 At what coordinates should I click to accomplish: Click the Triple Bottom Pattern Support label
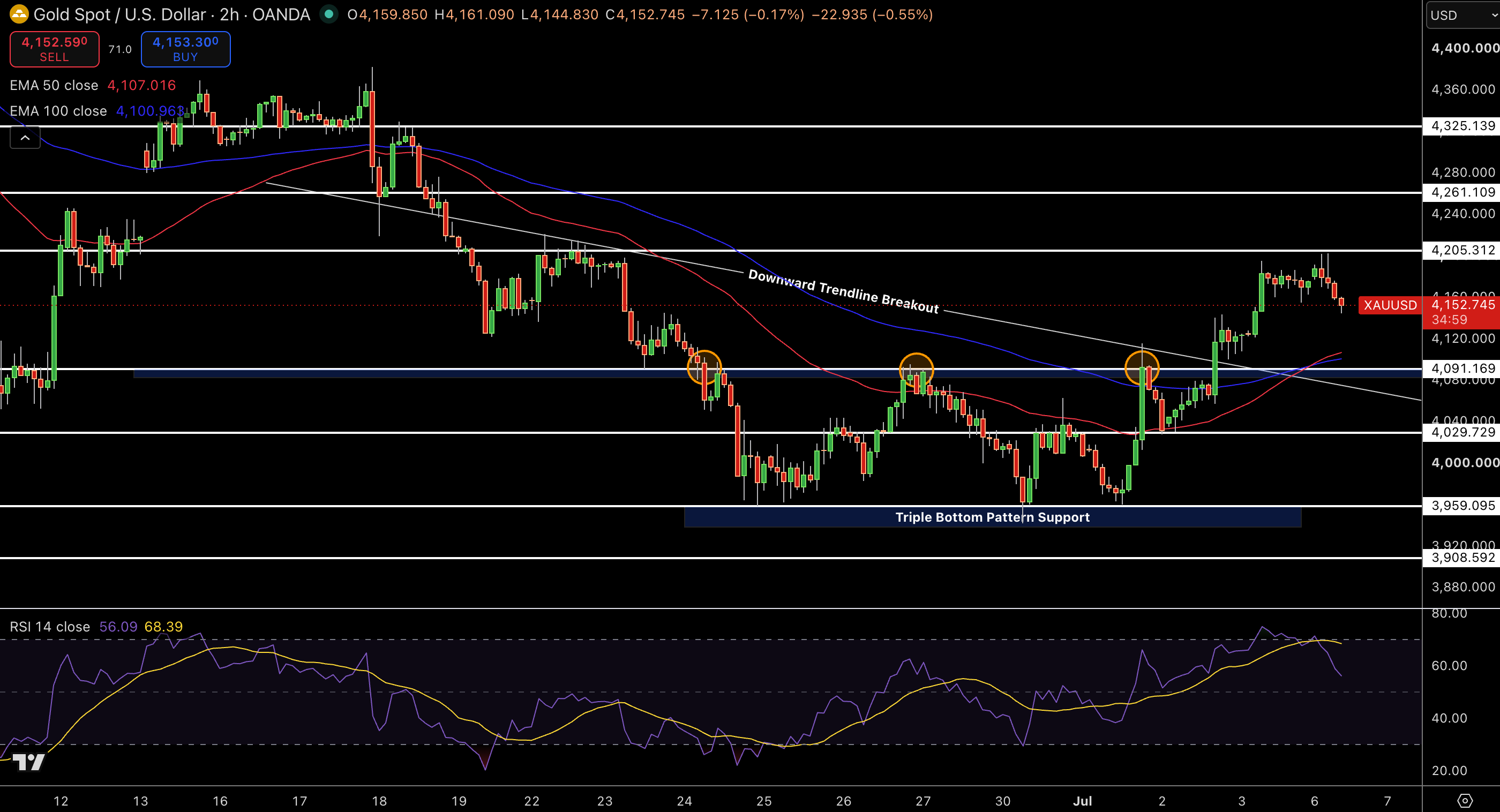pyautogui.click(x=992, y=517)
